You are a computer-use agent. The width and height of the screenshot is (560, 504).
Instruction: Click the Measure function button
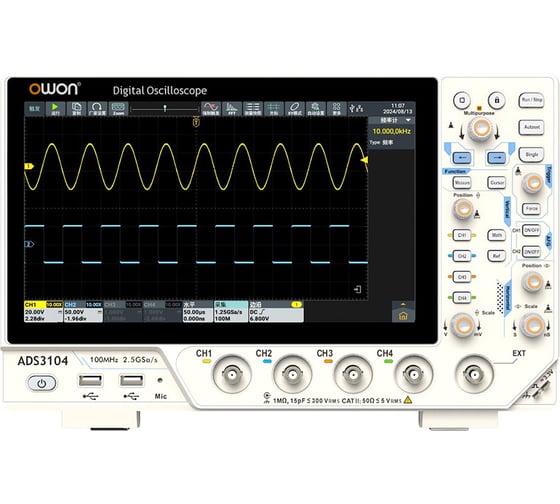(462, 183)
